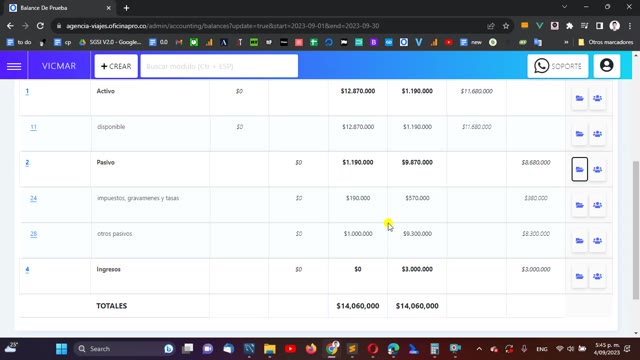
Task: Open account code 24 link
Action: coord(33,198)
